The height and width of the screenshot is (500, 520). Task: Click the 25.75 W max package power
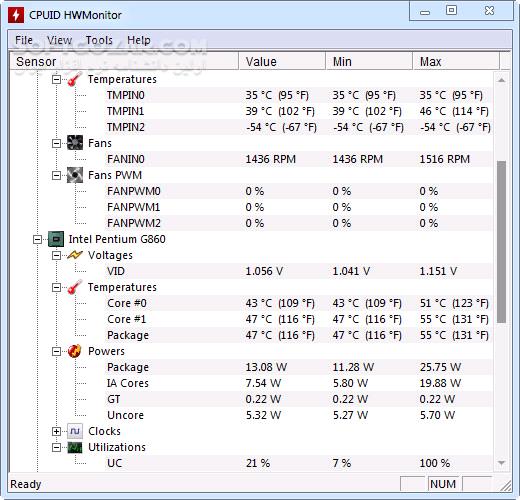(440, 367)
